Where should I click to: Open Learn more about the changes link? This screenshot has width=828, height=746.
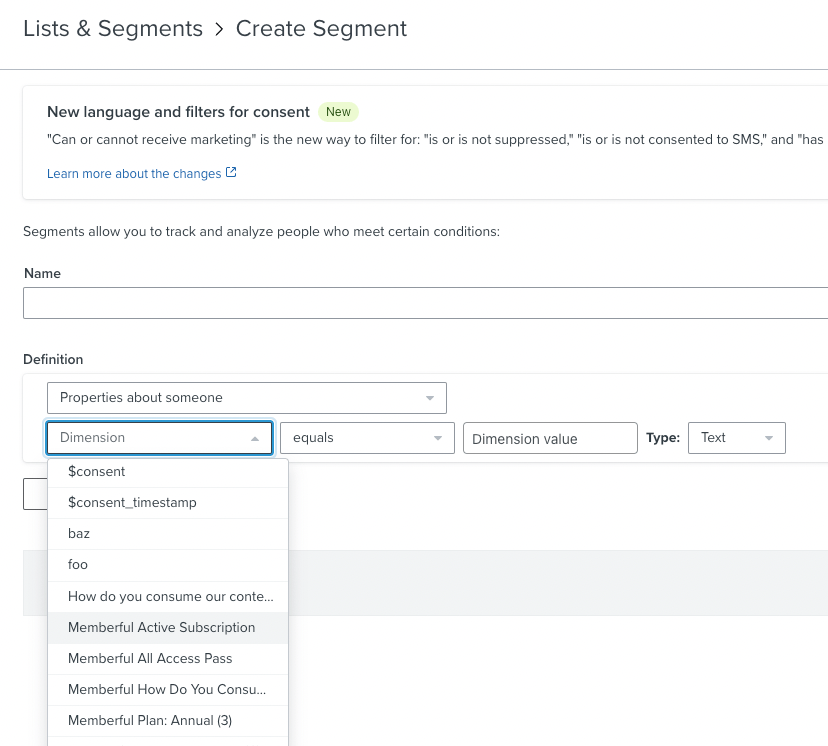click(x=134, y=174)
